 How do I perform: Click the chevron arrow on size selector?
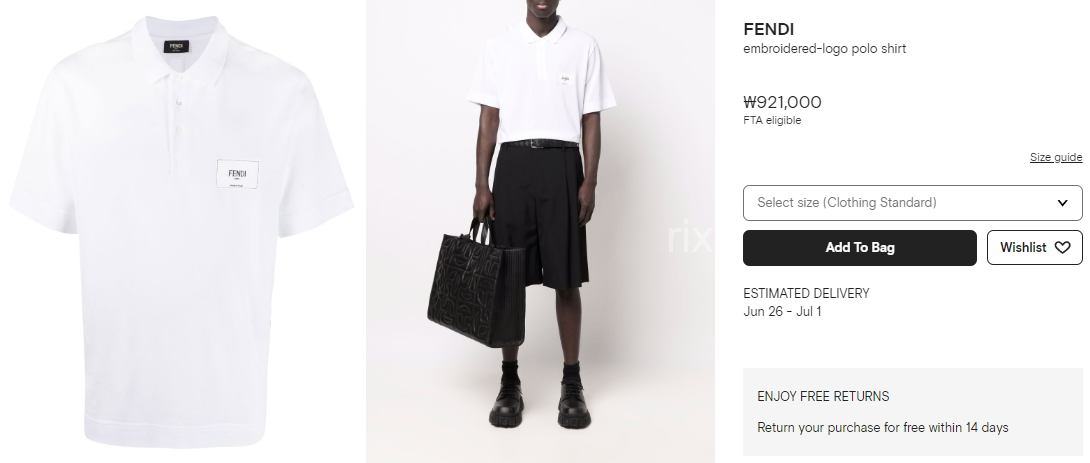point(1062,203)
